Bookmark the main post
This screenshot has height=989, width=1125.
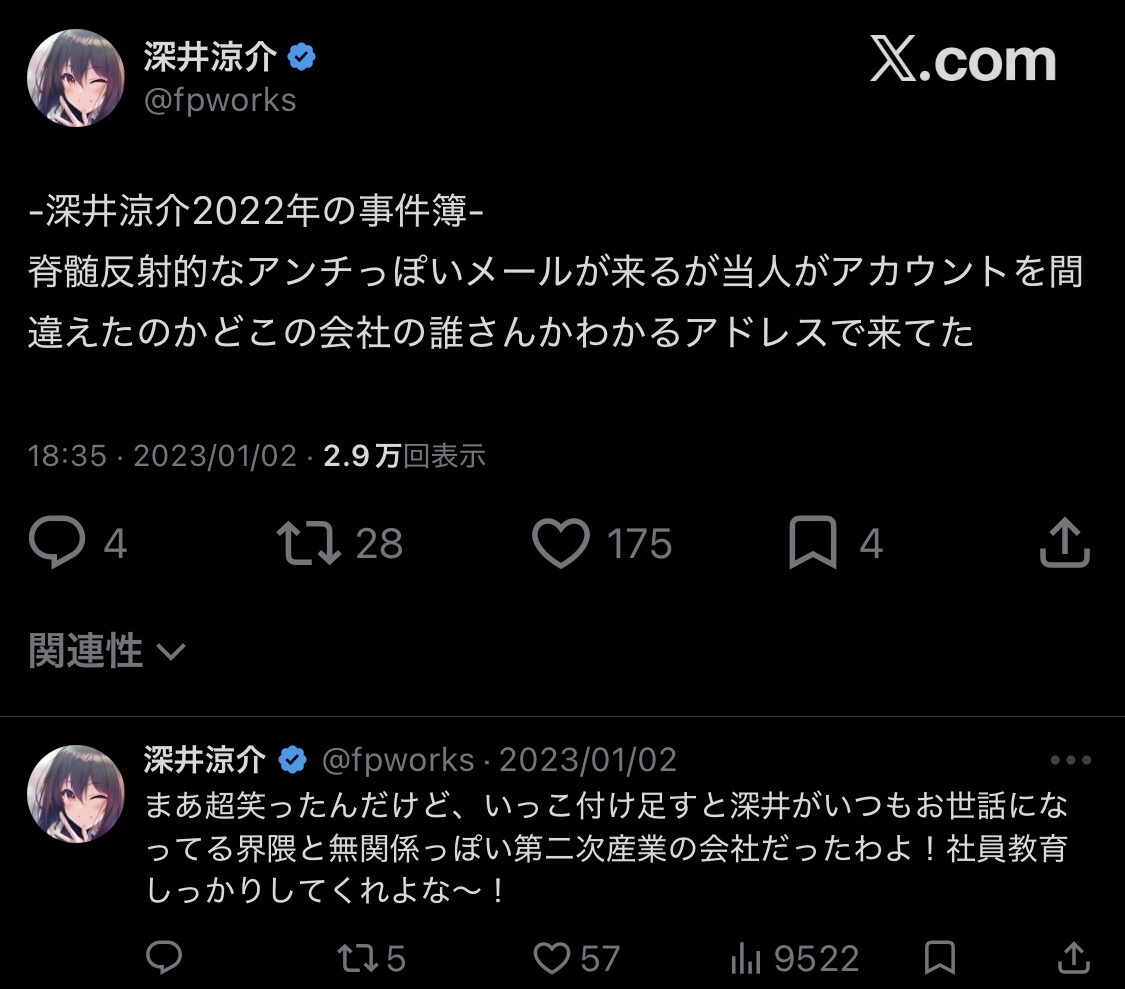point(813,543)
